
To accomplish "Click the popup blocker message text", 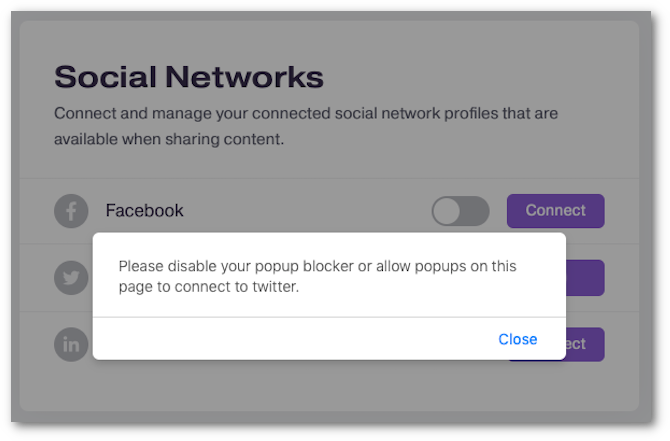I will point(317,276).
